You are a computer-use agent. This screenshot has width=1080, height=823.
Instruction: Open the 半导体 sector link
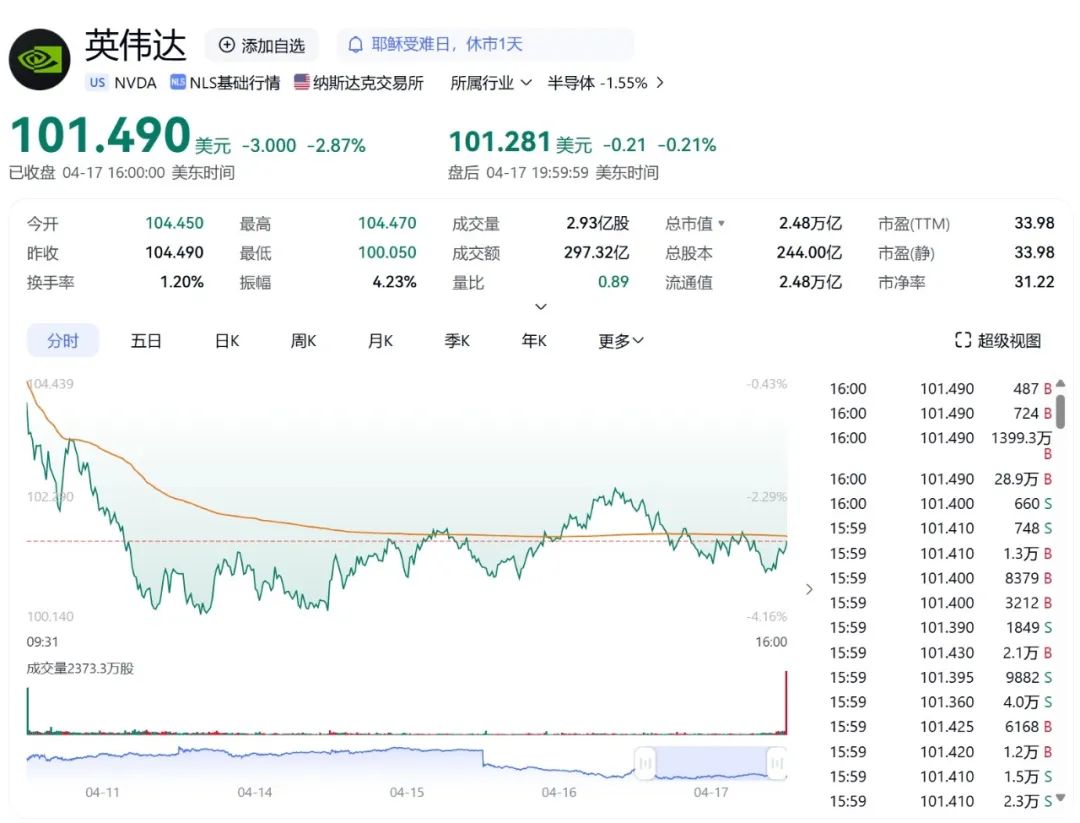click(x=597, y=83)
